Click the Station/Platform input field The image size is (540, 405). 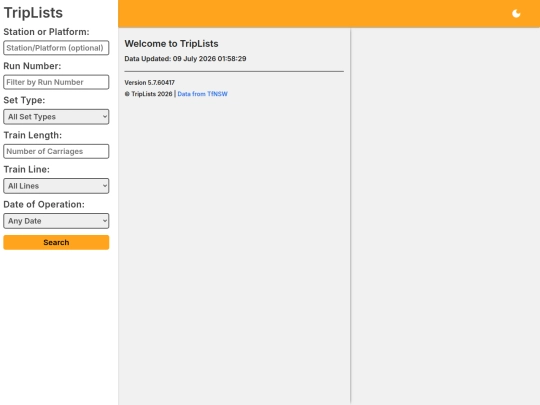(56, 48)
